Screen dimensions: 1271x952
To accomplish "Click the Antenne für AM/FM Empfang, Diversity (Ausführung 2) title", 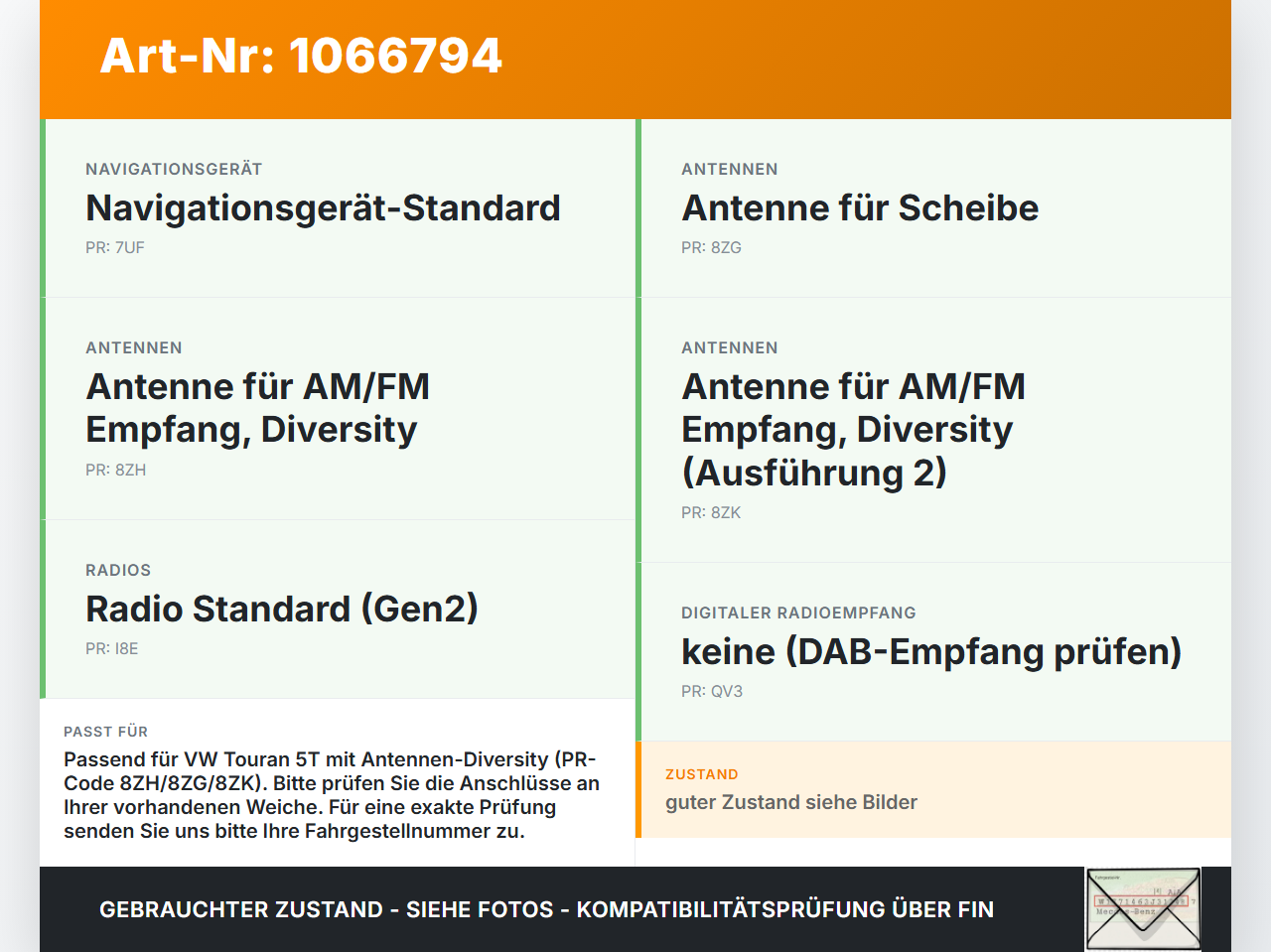I will 853,429.
